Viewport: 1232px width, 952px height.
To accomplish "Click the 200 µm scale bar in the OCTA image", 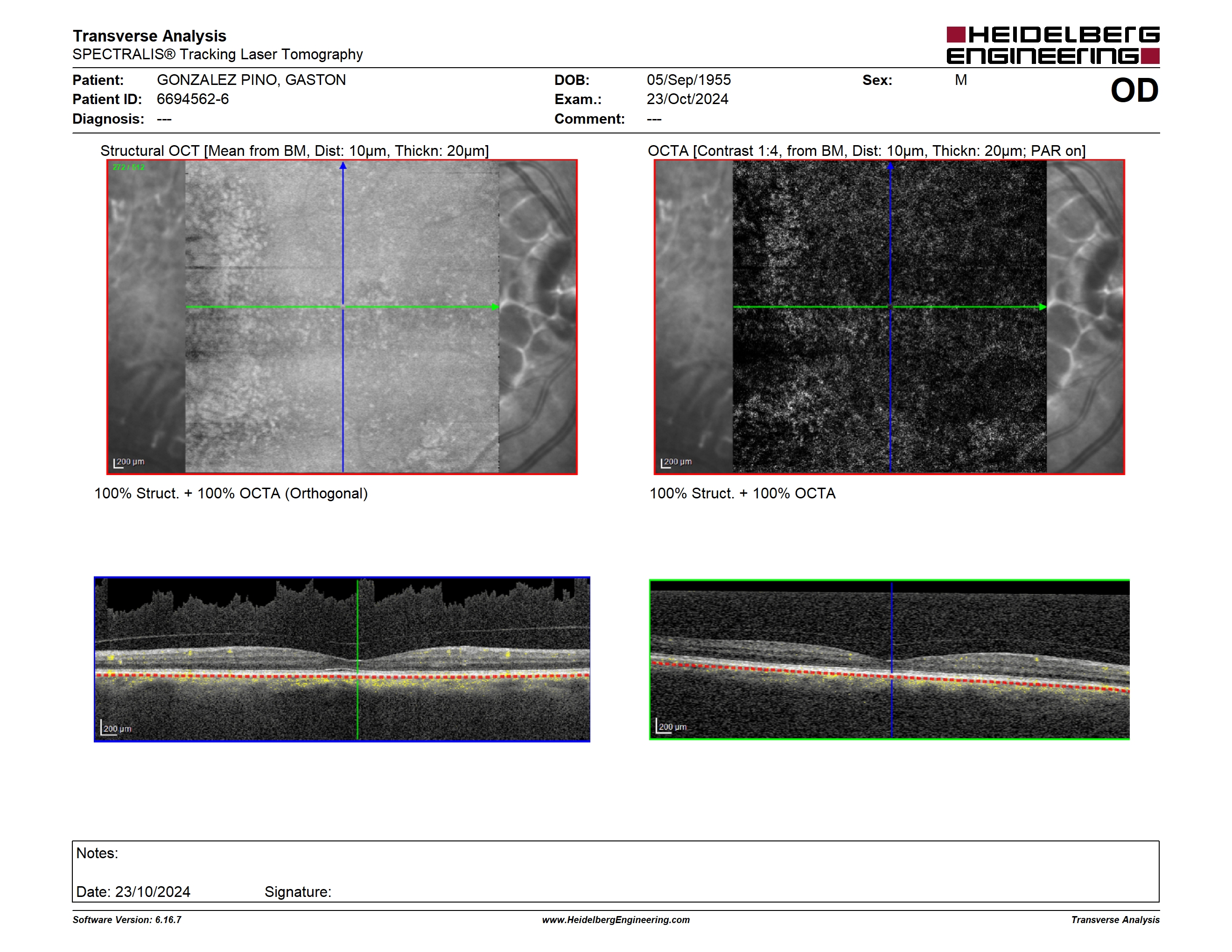I will pyautogui.click(x=676, y=462).
